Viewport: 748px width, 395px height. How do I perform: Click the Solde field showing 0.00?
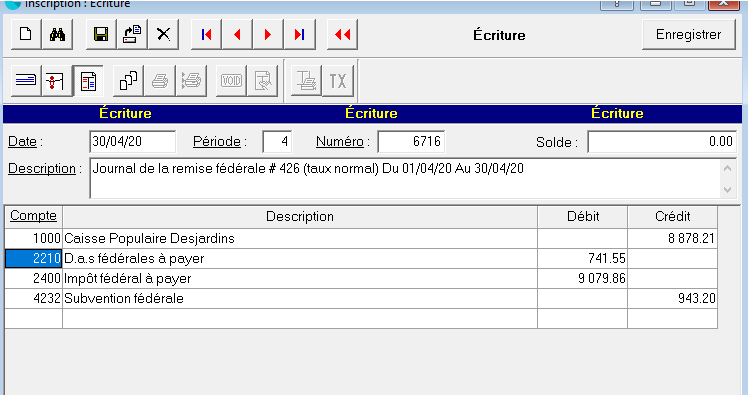(662, 142)
